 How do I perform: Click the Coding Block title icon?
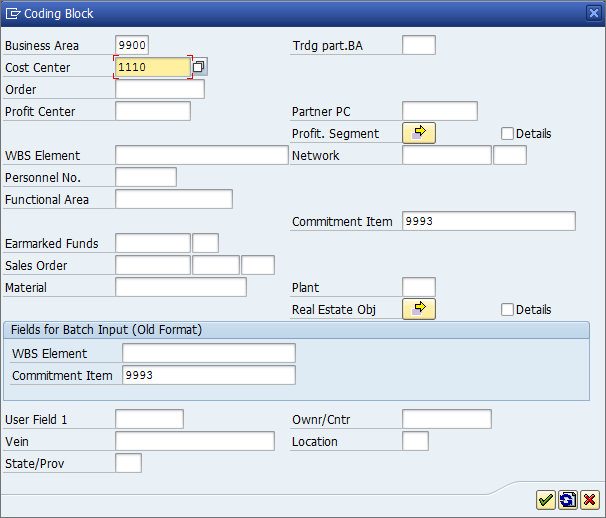click(x=13, y=14)
